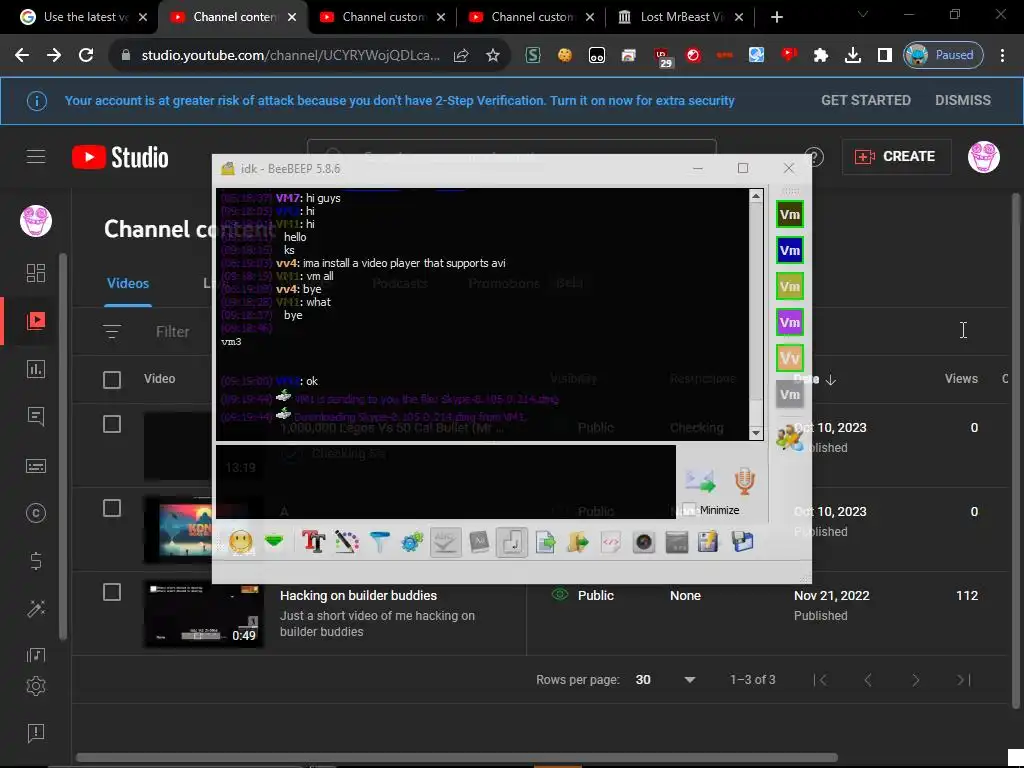Open the Copyright icon in Studio sidebar
Viewport: 1024px width, 768px height.
[x=36, y=513]
